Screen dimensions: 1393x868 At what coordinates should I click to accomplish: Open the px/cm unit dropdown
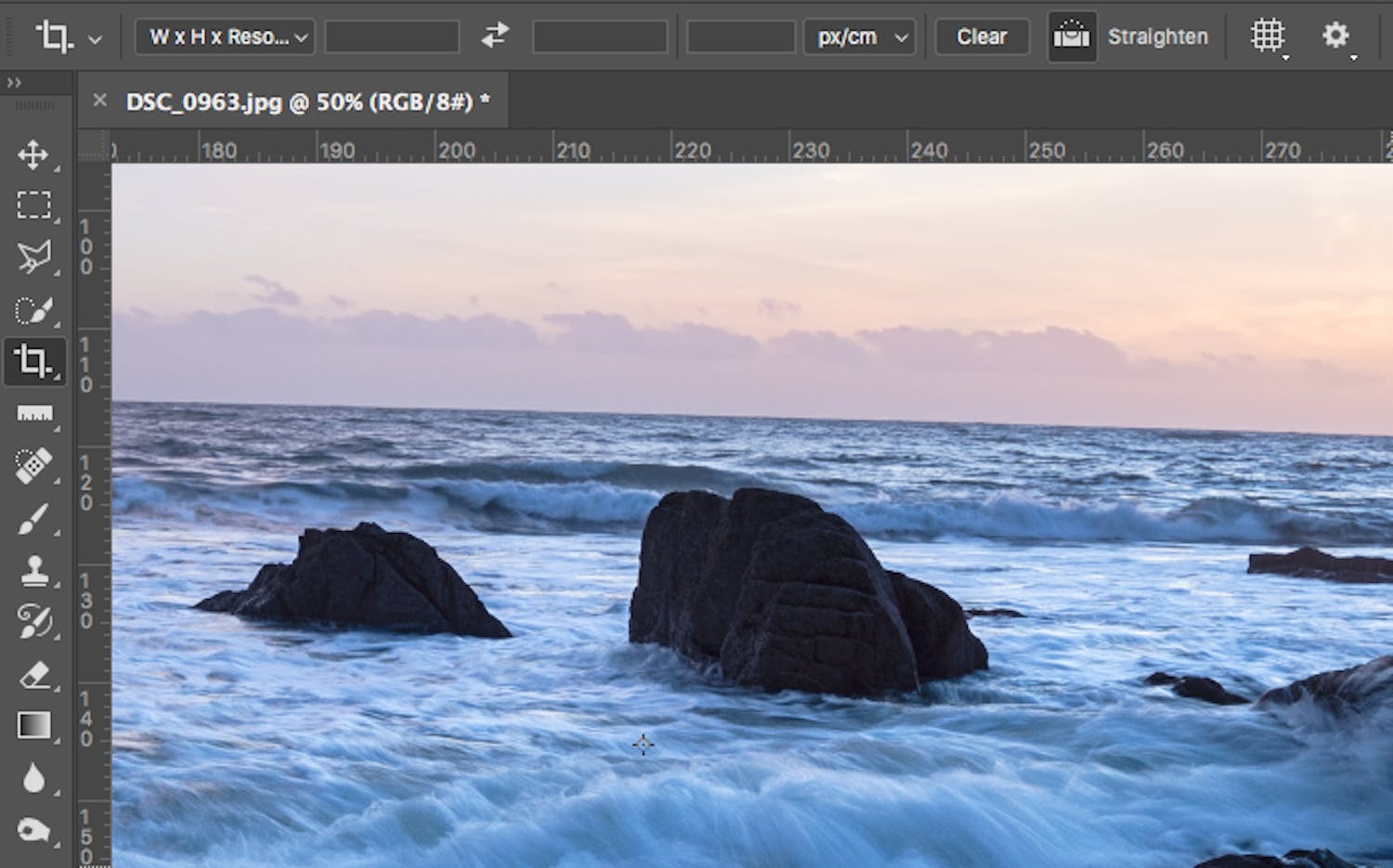coord(859,36)
